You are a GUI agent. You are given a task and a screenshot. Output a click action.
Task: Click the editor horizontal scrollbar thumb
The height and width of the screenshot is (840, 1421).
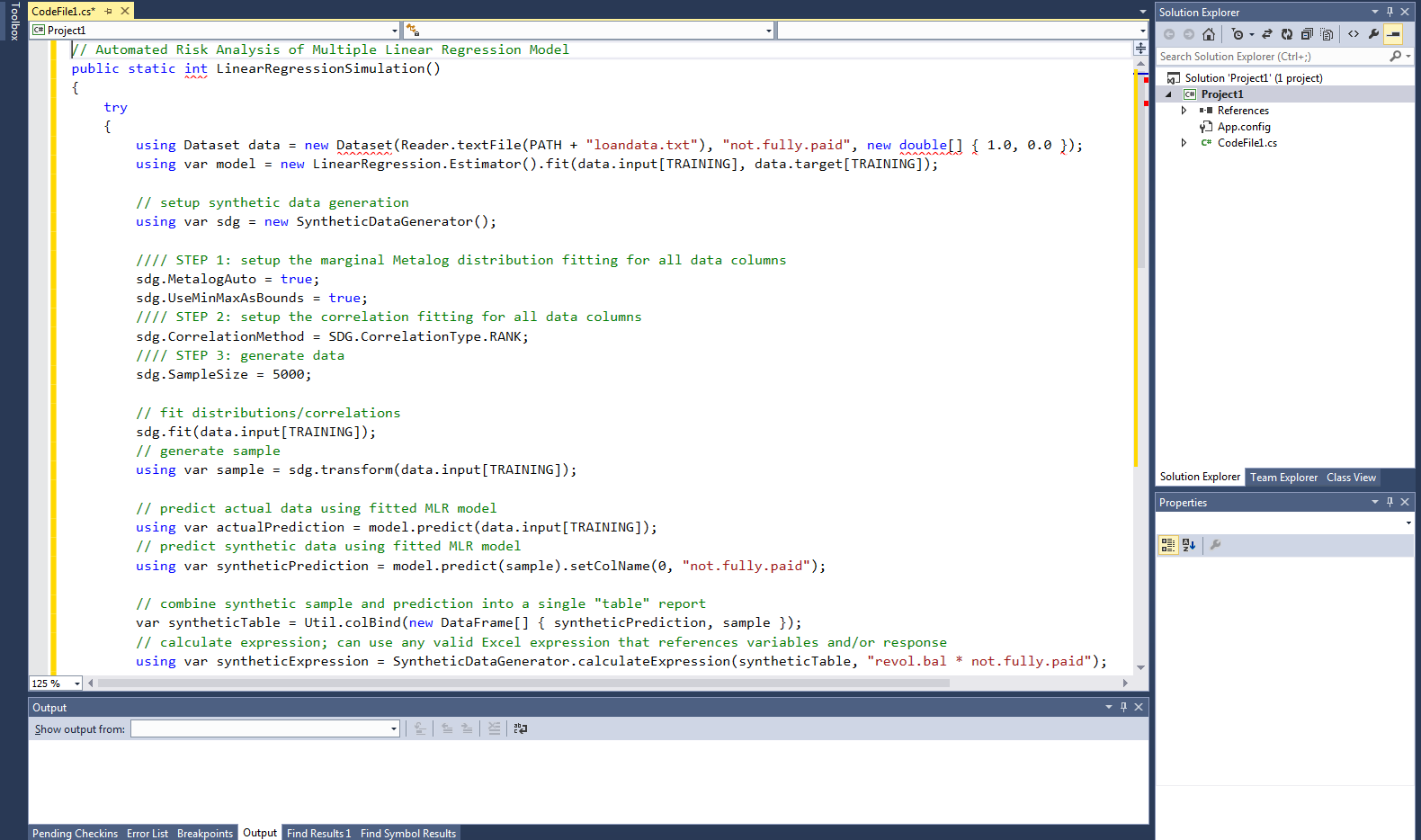point(523,684)
